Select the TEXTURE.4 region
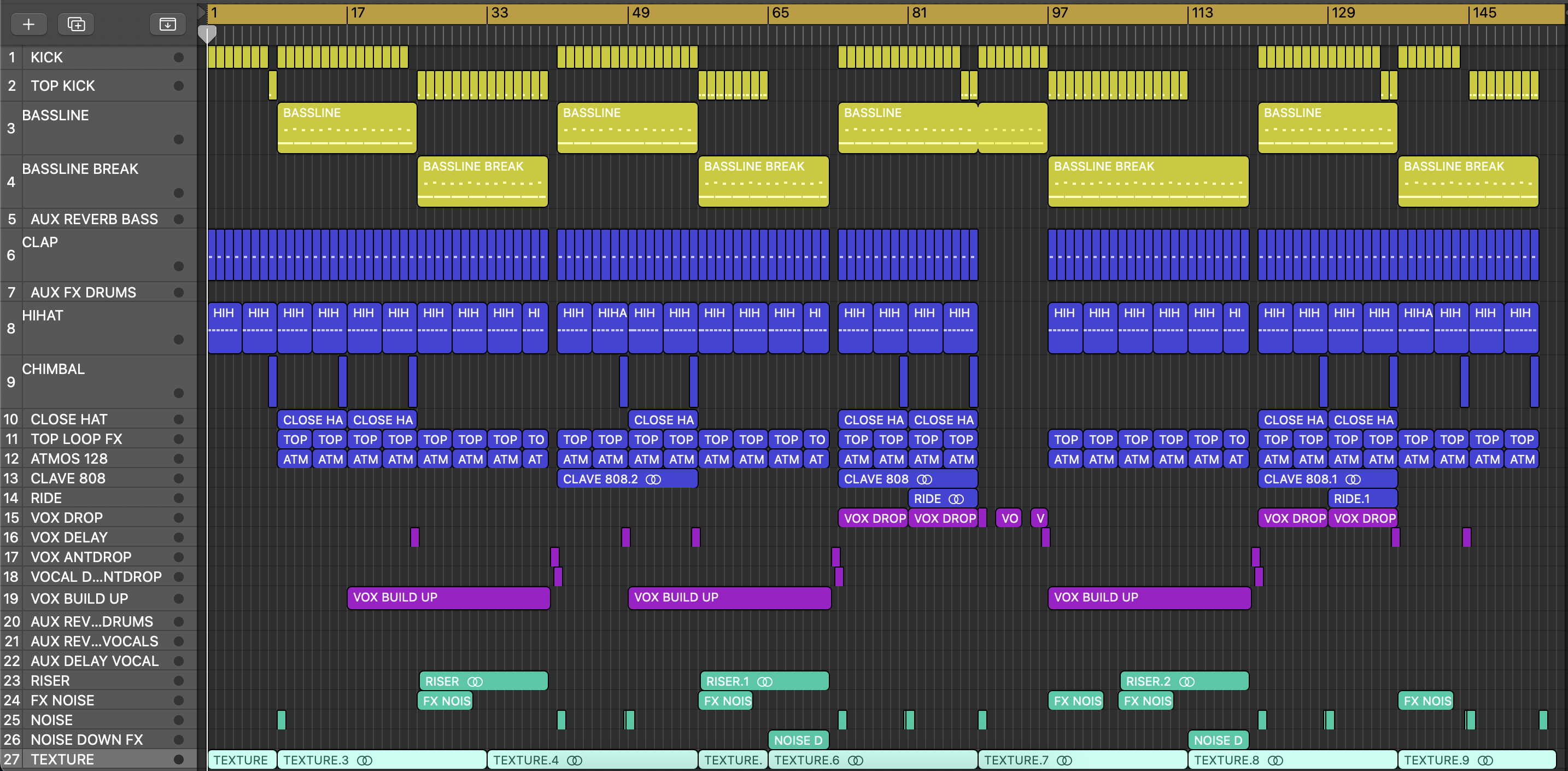The image size is (1568, 771). coord(592,760)
